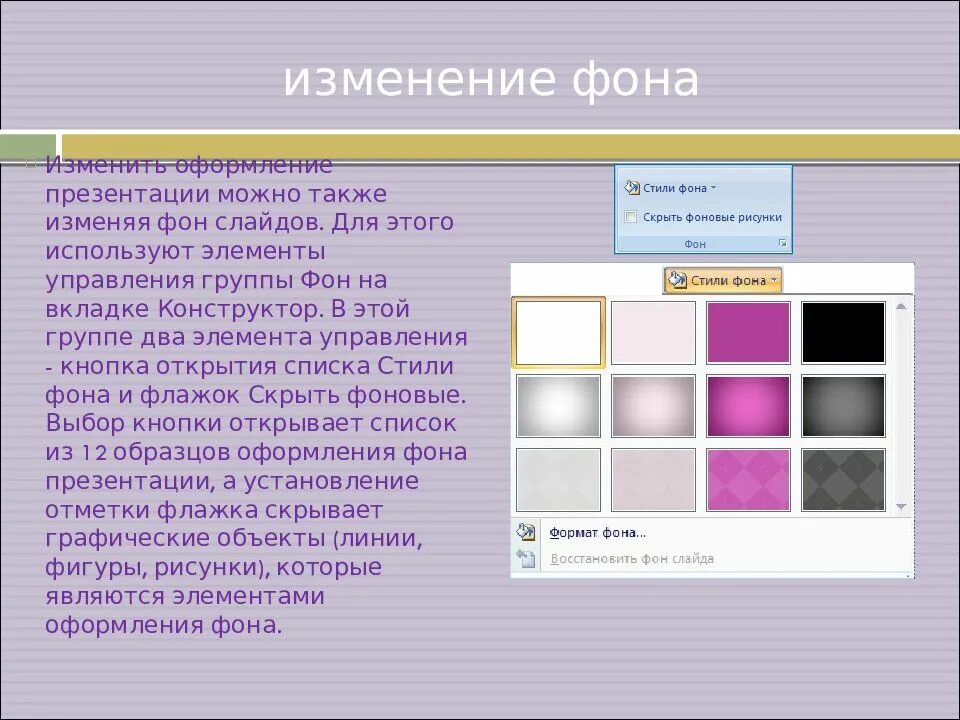Choose the white radial gradient background style
This screenshot has width=960, height=720.
[558, 406]
